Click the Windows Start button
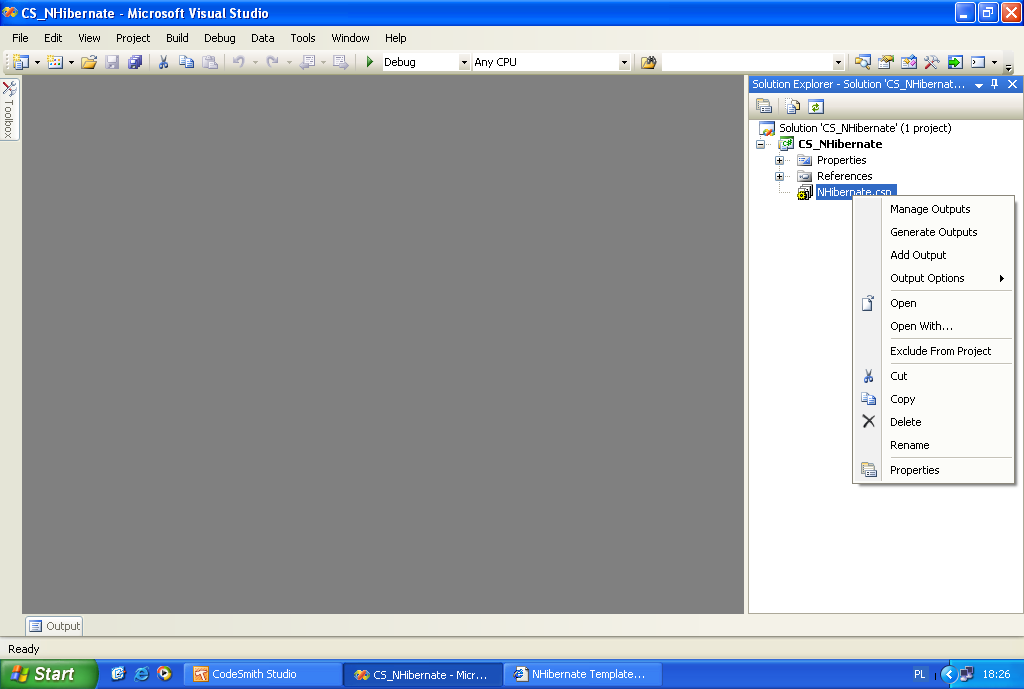The image size is (1024, 689). (x=48, y=674)
